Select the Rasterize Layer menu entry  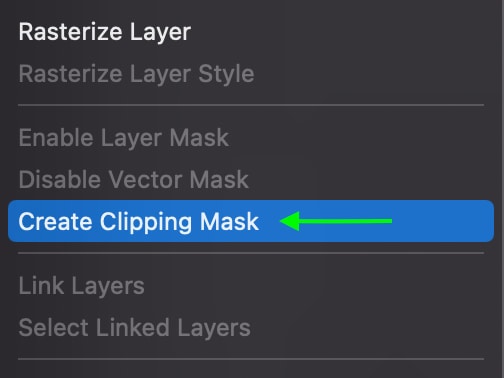point(105,32)
